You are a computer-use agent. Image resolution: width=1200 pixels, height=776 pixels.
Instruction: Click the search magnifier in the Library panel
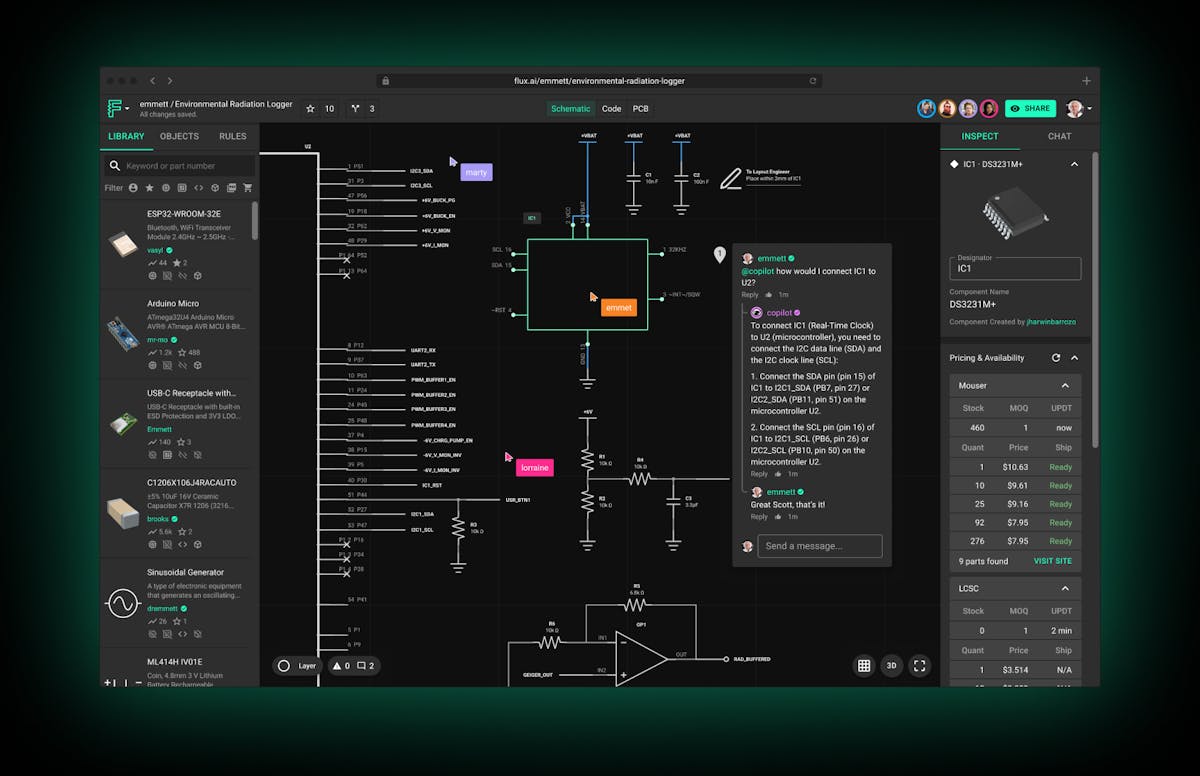tap(117, 165)
